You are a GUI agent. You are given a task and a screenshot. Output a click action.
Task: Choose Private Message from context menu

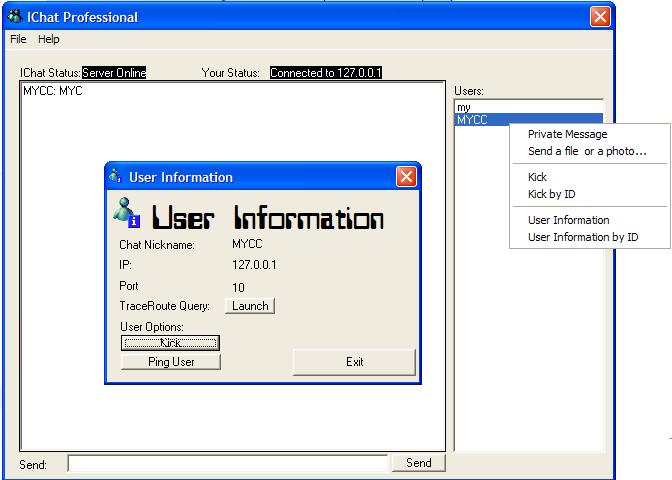pyautogui.click(x=567, y=134)
